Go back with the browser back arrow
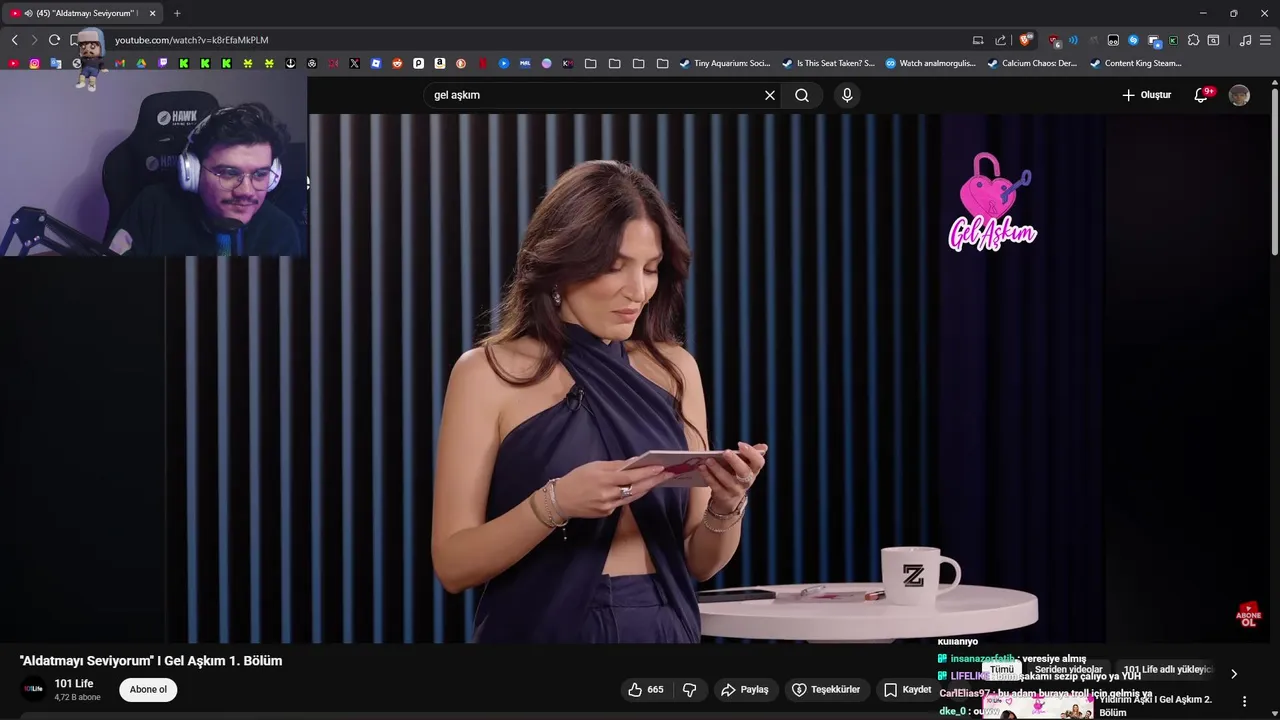This screenshot has width=1280, height=720. pyautogui.click(x=14, y=40)
